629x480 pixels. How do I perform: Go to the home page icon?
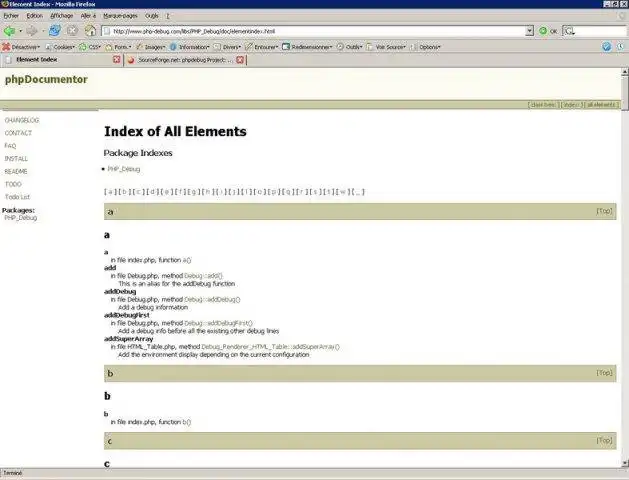click(90, 30)
